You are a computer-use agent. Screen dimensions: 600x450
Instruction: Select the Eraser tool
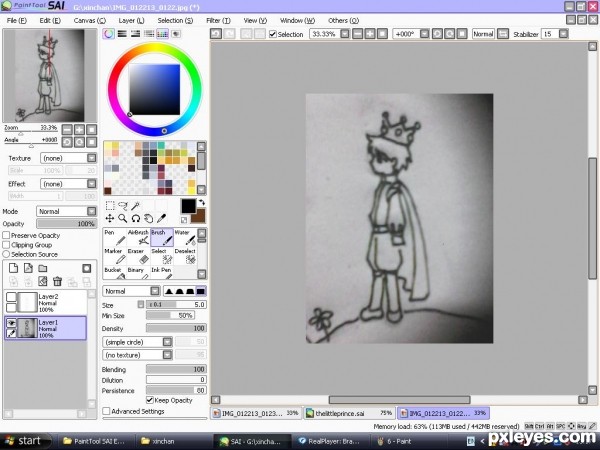tap(138, 256)
